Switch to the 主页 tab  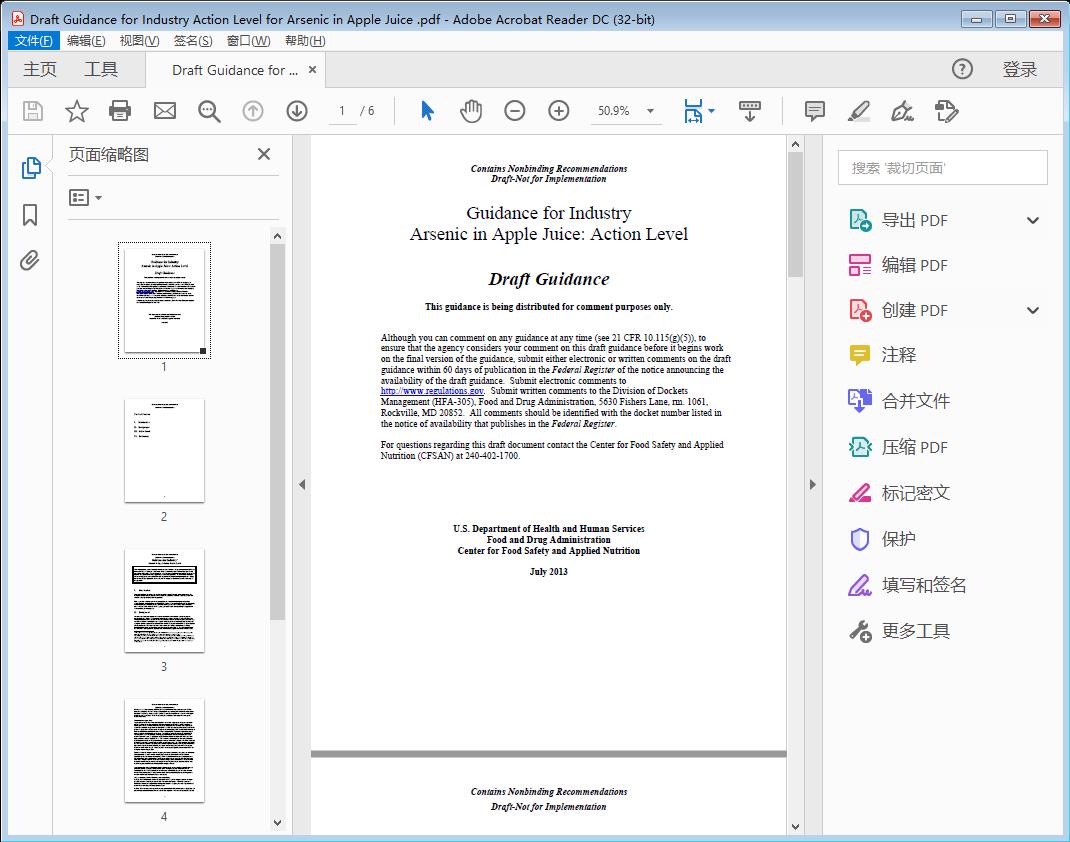pos(39,69)
